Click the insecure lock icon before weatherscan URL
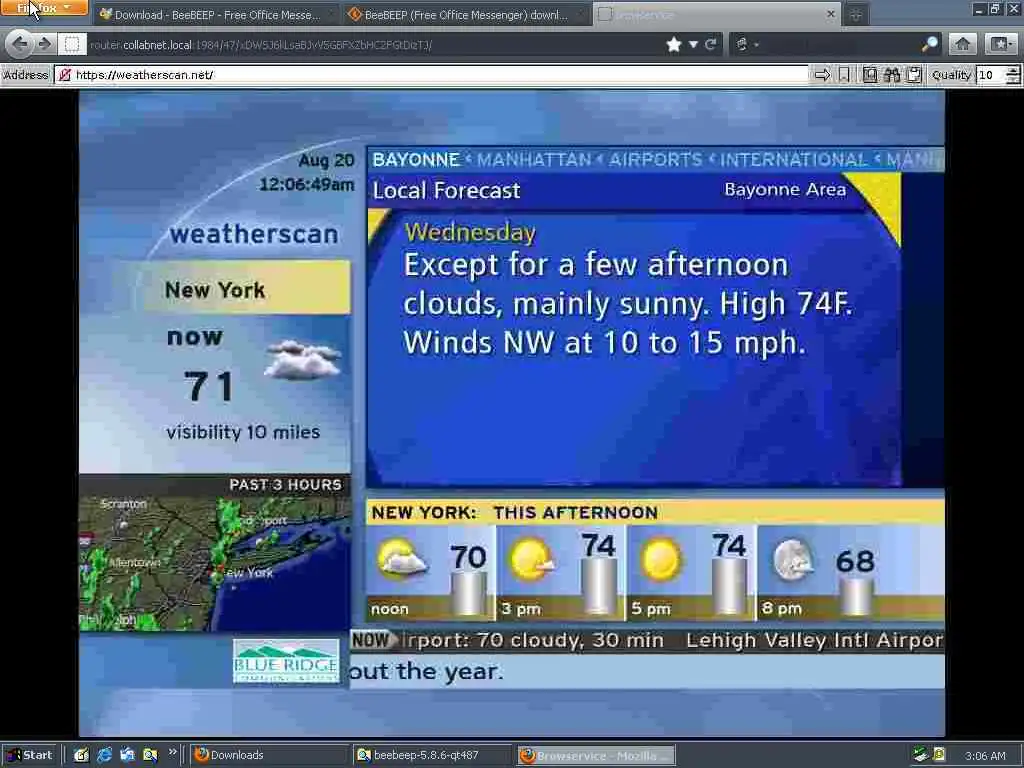This screenshot has width=1024, height=768. click(x=64, y=75)
